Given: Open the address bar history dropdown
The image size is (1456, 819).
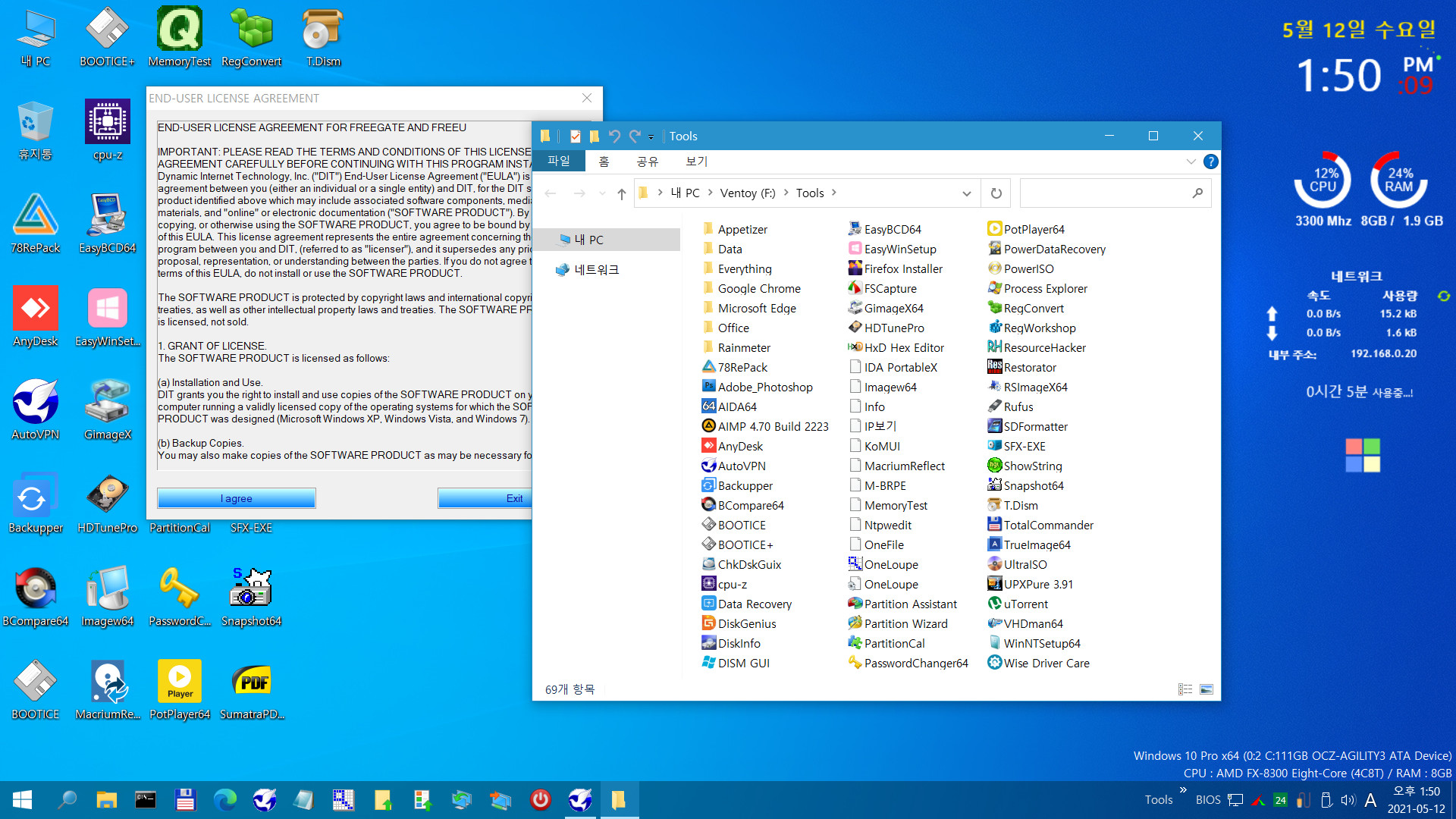Looking at the screenshot, I should [x=967, y=193].
